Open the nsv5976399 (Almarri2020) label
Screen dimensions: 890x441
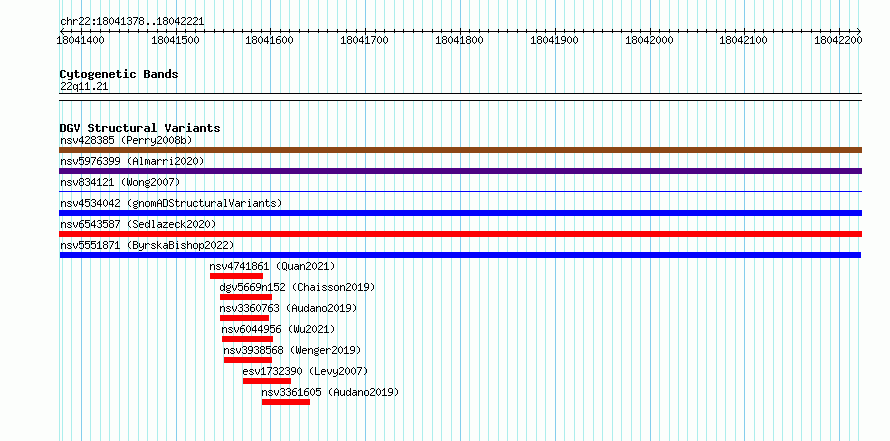click(x=132, y=161)
